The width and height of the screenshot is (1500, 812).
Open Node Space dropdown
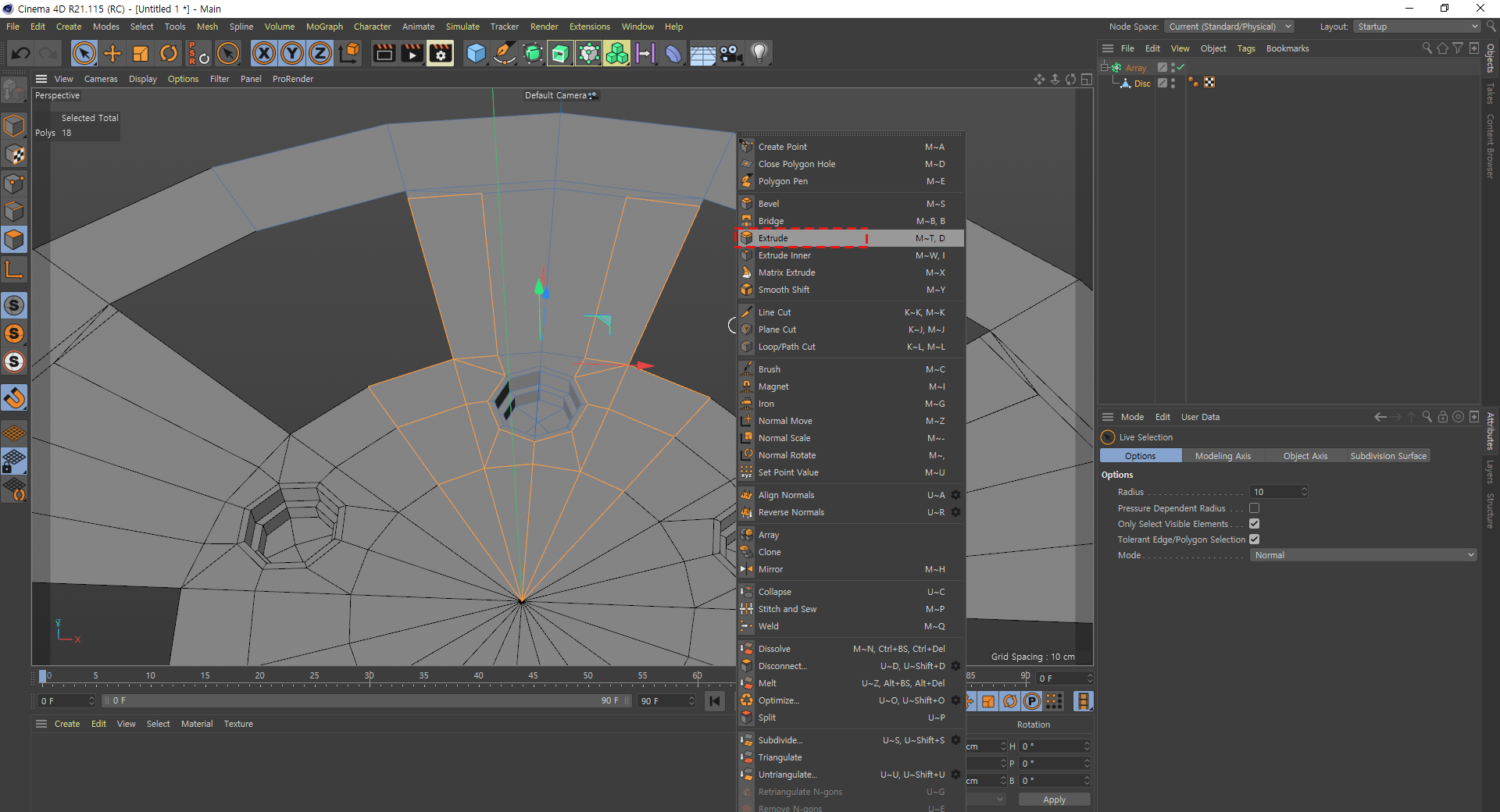pyautogui.click(x=1229, y=27)
